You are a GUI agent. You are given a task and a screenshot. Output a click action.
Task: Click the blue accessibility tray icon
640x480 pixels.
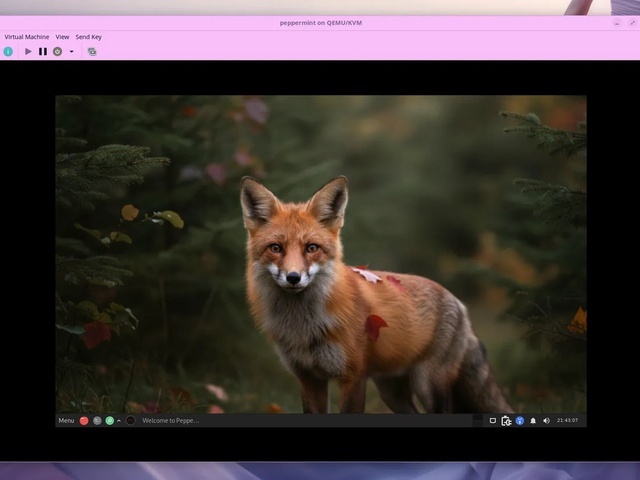520,420
